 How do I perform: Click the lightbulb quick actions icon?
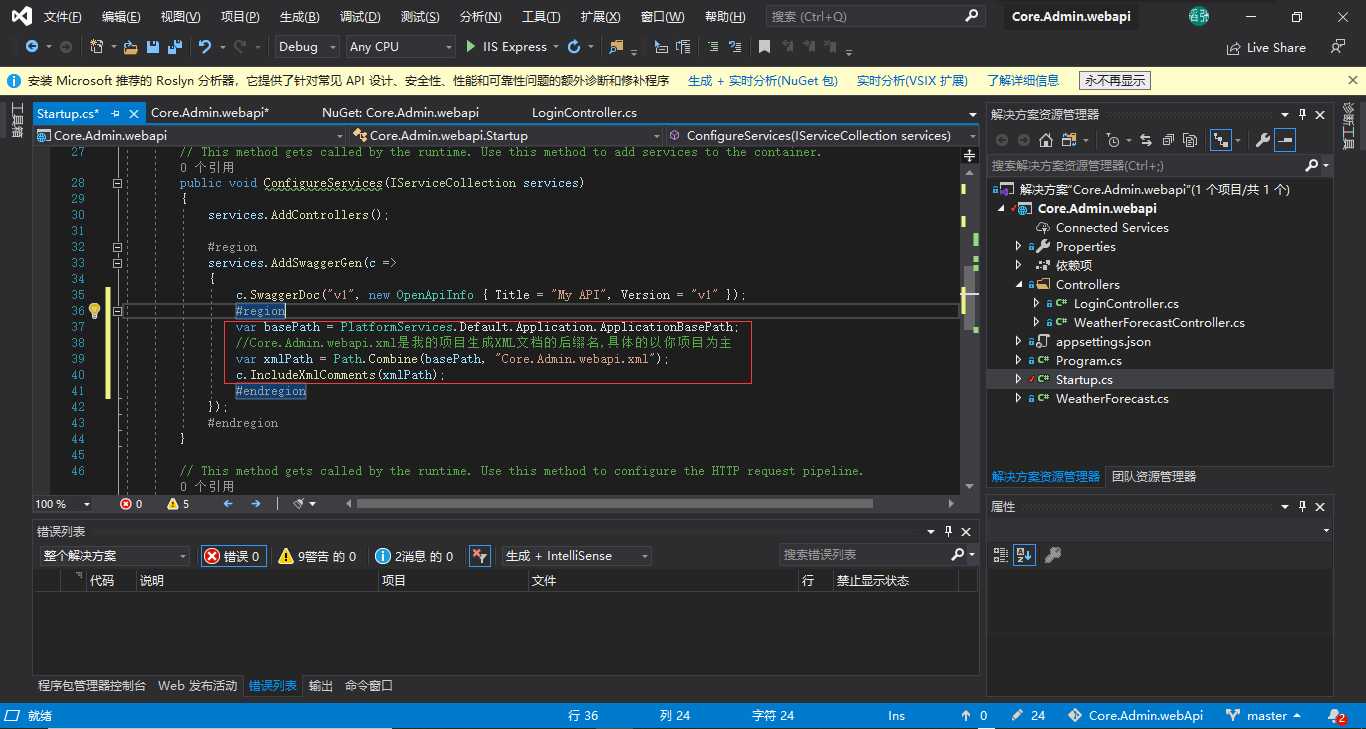tap(95, 311)
